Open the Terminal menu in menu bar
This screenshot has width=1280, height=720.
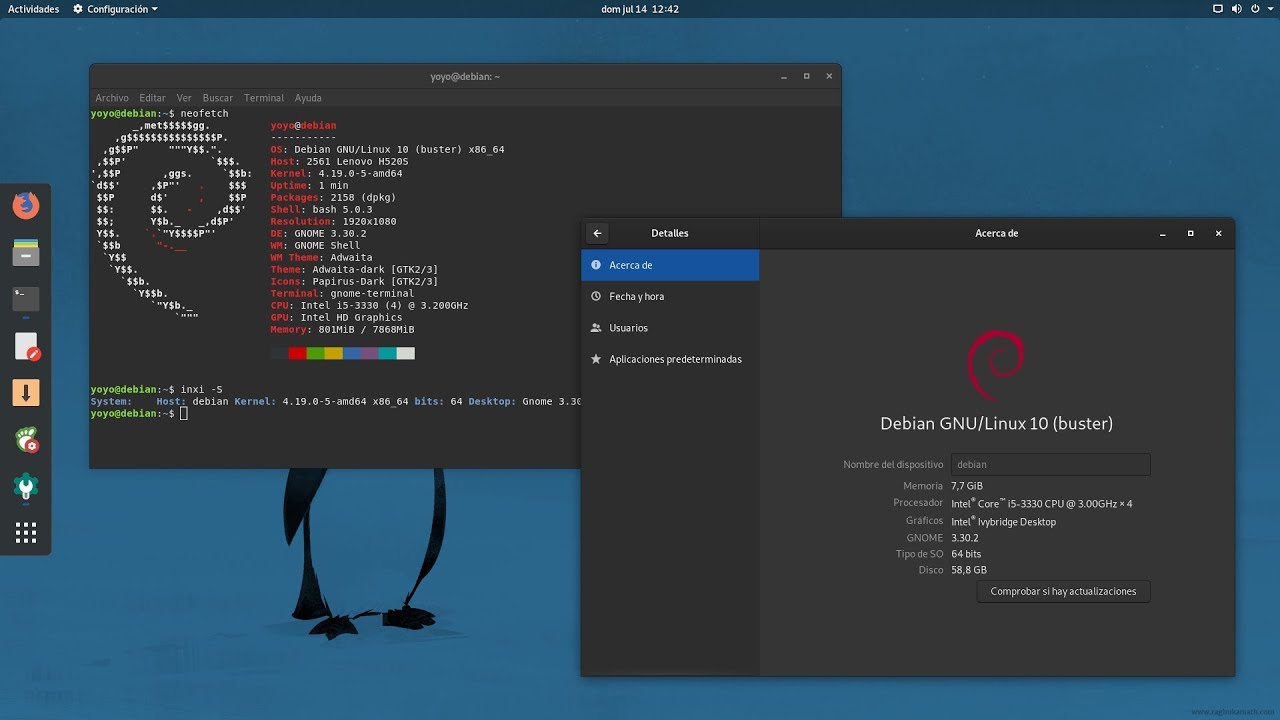pos(264,98)
